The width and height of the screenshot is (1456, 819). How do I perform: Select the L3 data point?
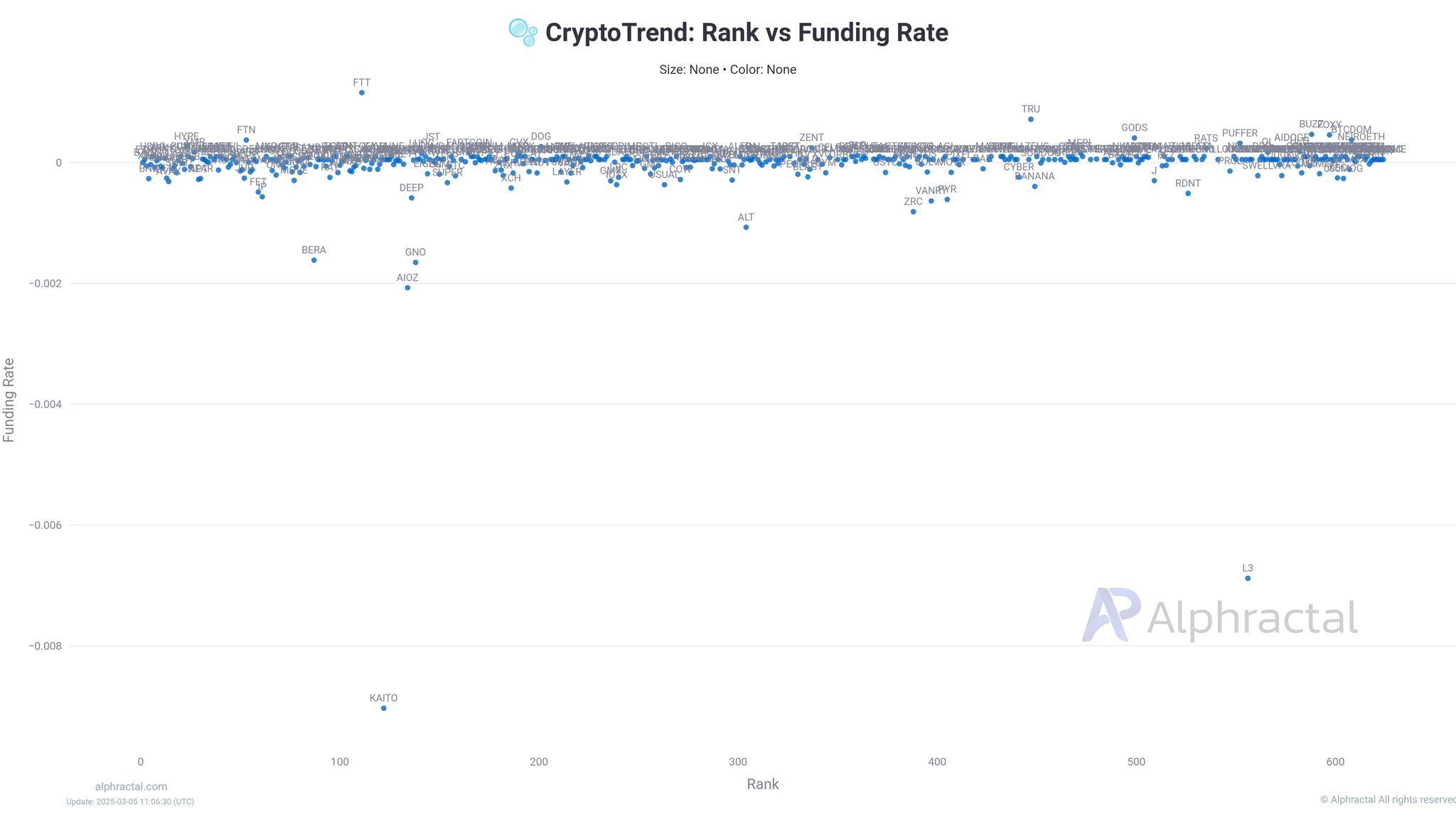(x=1248, y=578)
